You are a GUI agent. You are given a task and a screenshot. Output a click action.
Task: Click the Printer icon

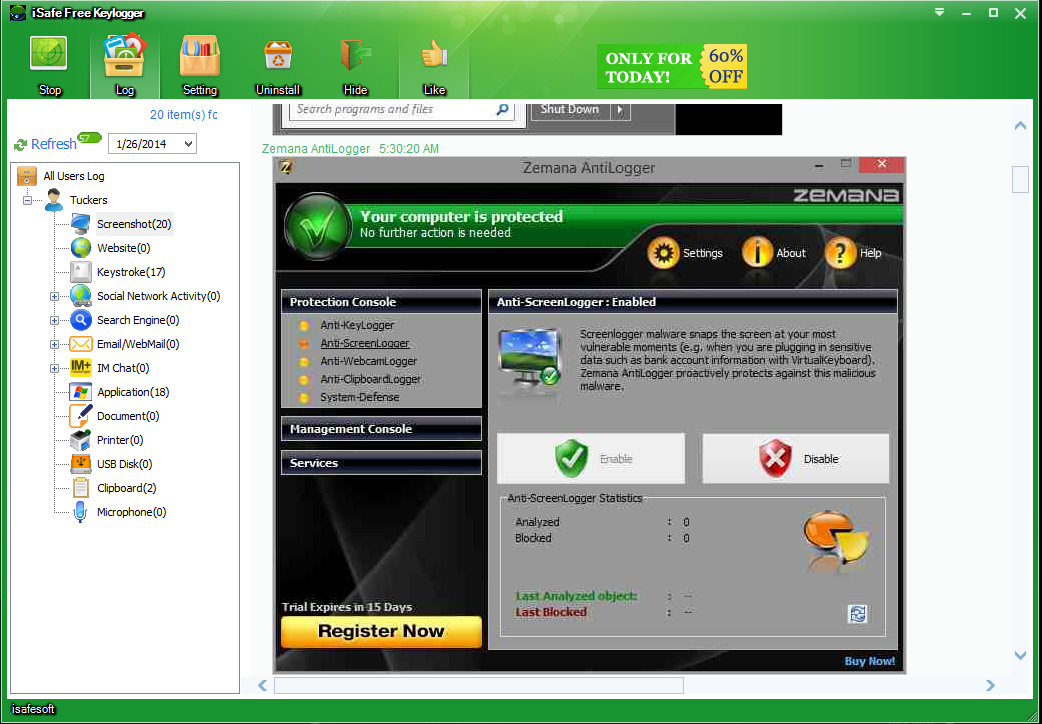coord(80,439)
